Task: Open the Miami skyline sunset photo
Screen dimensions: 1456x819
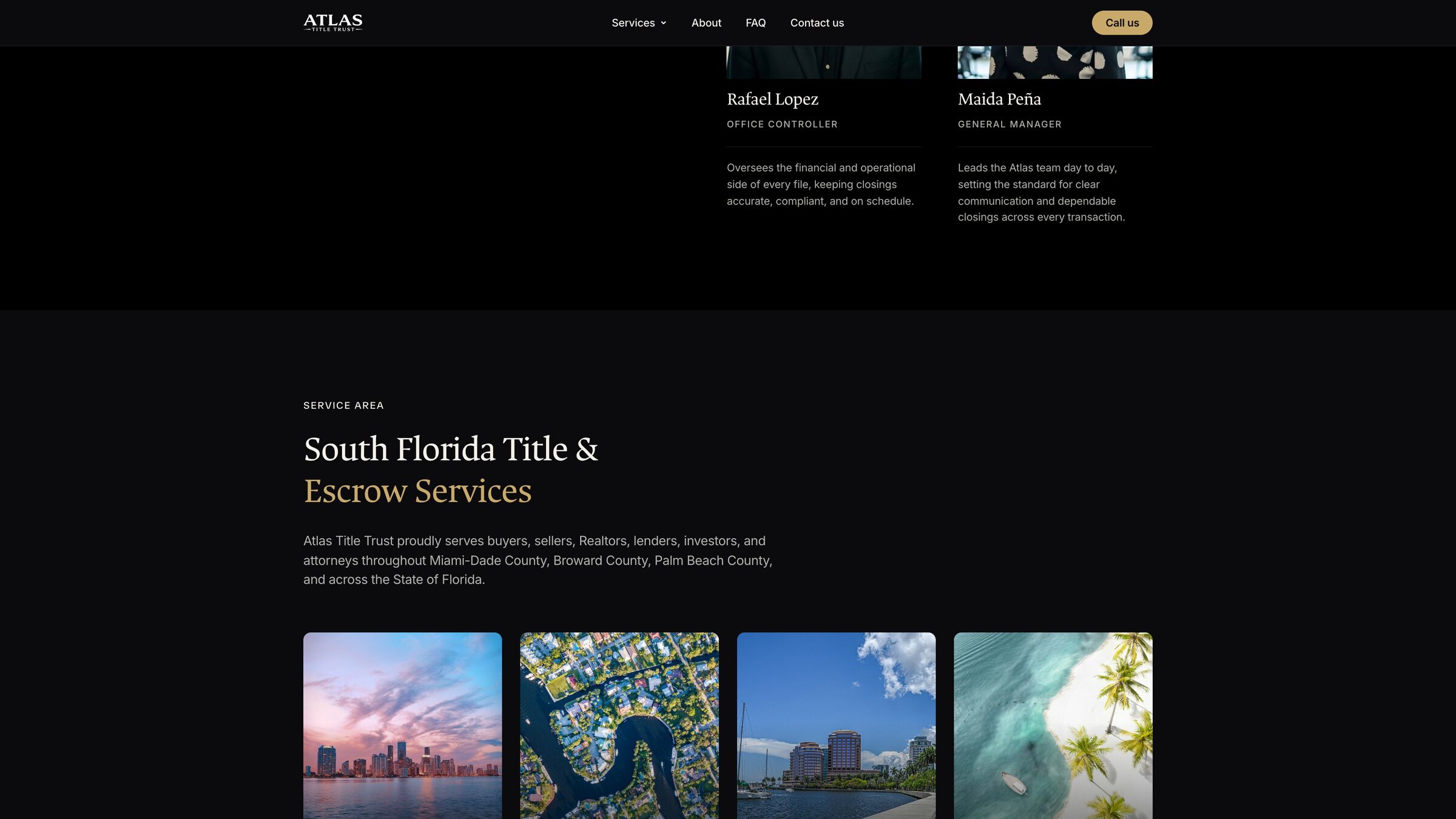Action: [402, 726]
